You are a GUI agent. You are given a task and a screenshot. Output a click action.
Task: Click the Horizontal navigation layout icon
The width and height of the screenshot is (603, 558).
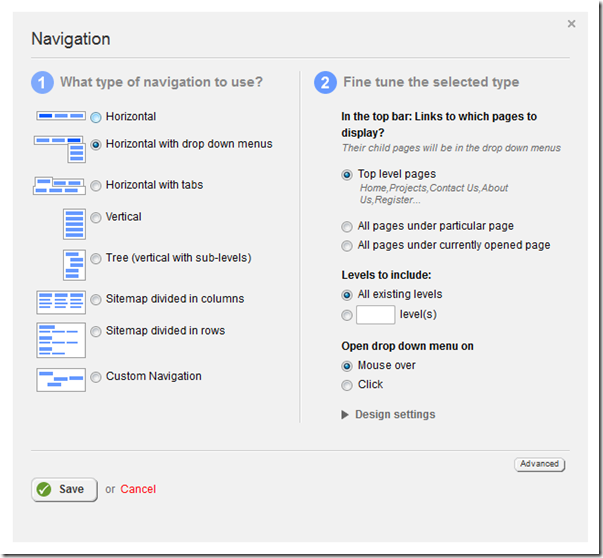click(60, 117)
